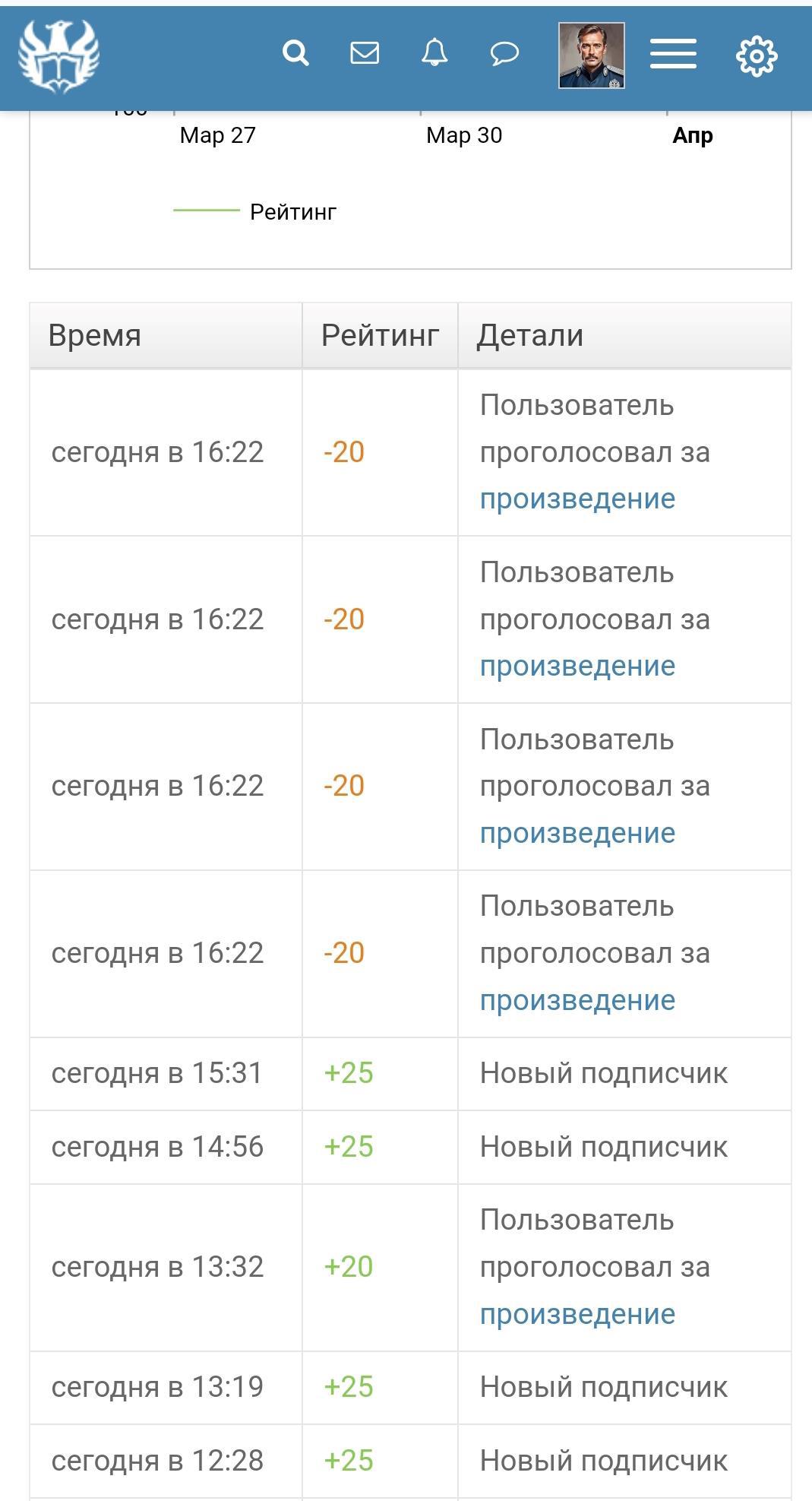Image resolution: width=812 pixels, height=1501 pixels.
Task: Open first произведение link in table
Action: click(577, 499)
